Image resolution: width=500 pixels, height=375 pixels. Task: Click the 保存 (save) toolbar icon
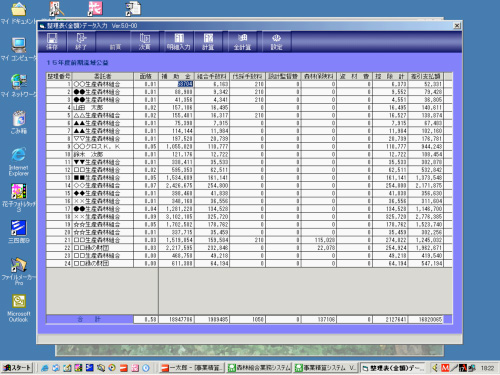[x=52, y=41]
